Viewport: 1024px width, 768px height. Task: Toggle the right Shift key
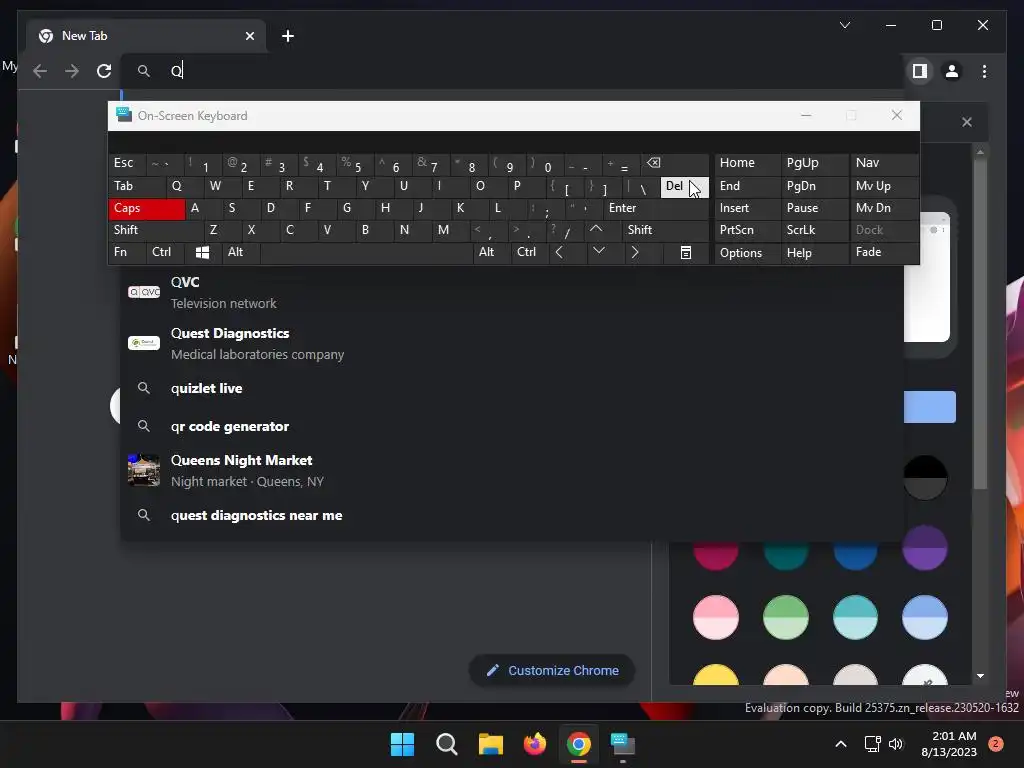pyautogui.click(x=665, y=230)
